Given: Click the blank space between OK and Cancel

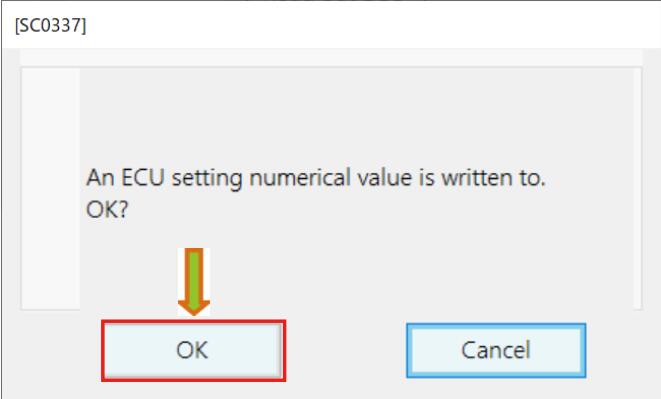Looking at the screenshot, I should click(346, 350).
